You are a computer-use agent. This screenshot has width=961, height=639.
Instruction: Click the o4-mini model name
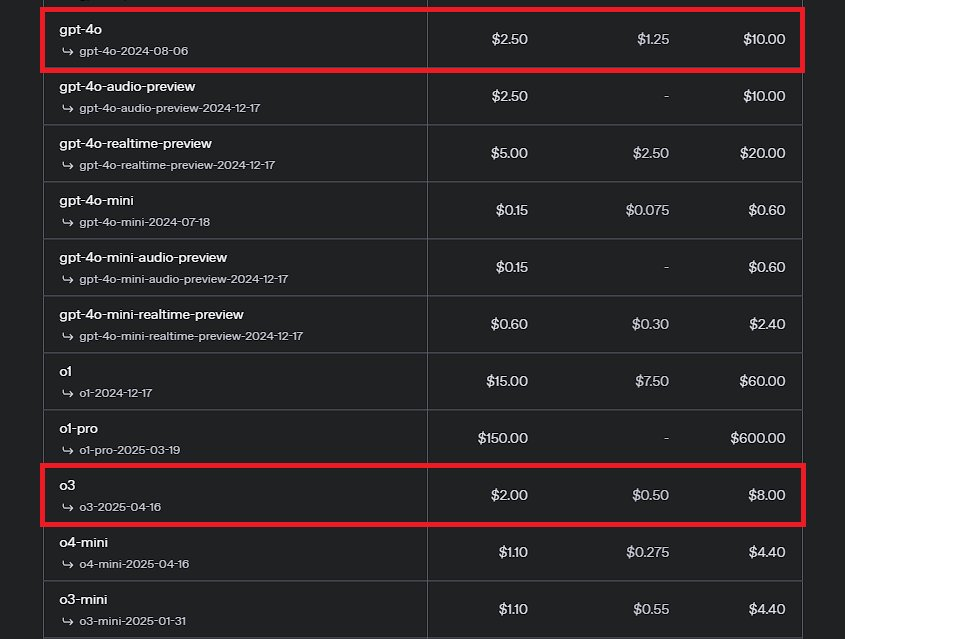83,542
